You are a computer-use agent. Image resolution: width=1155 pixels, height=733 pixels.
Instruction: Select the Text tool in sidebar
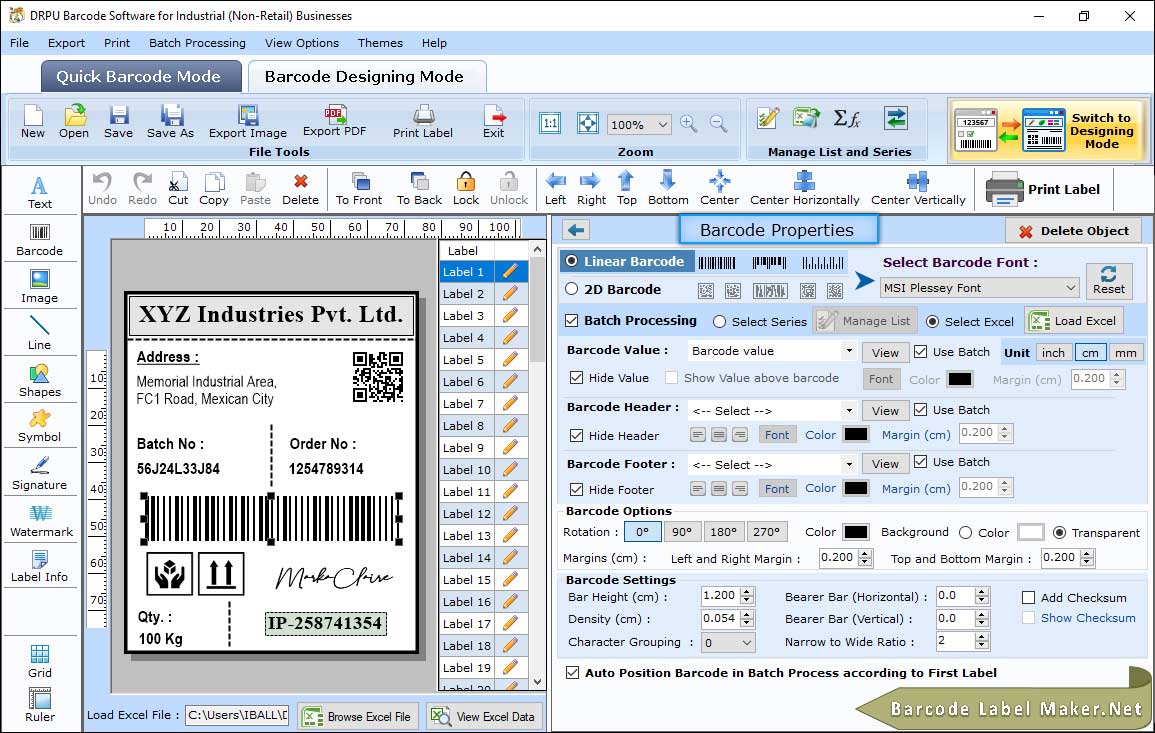tap(40, 193)
